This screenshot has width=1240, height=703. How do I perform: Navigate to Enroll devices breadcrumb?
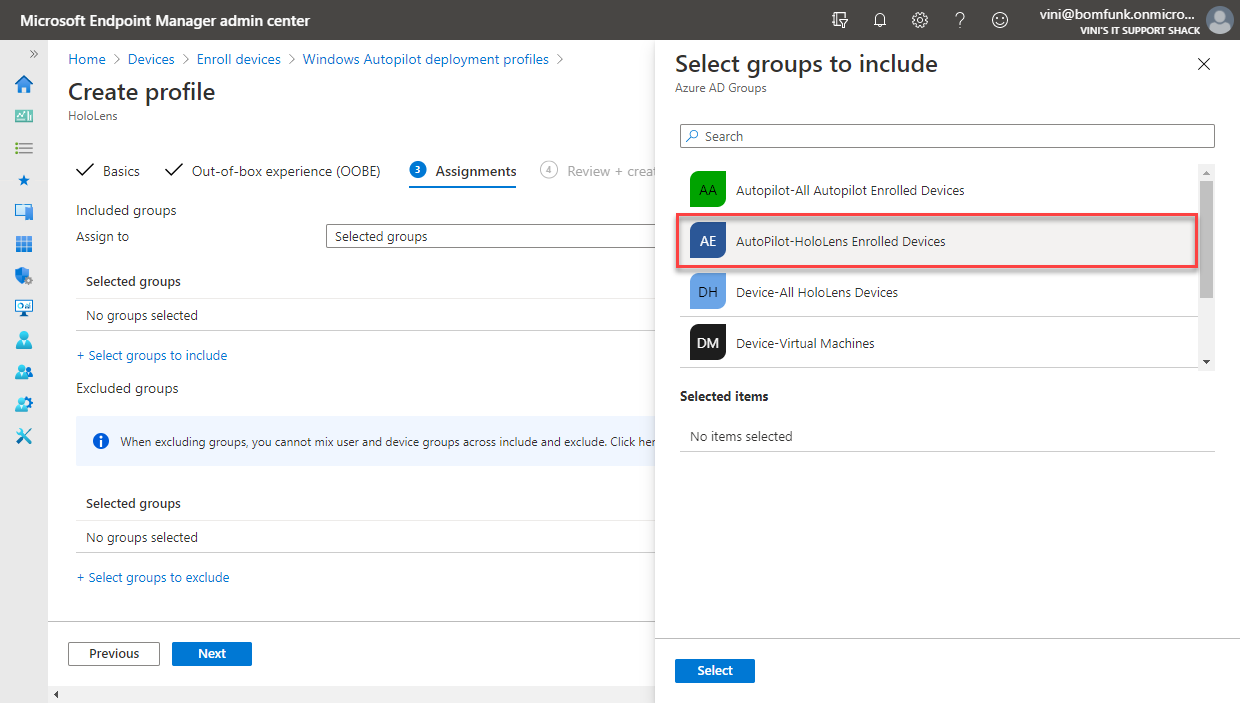click(x=239, y=59)
